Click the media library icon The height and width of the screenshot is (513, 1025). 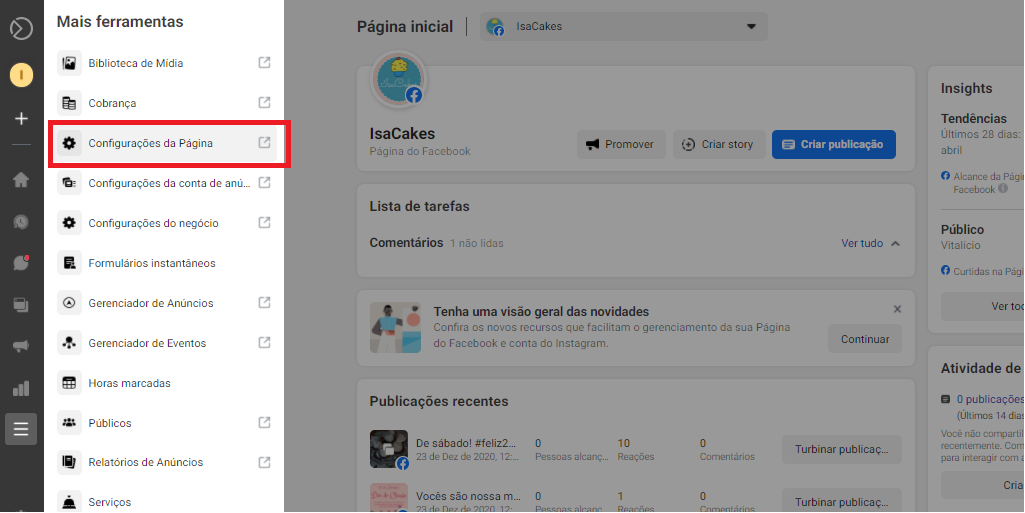click(69, 63)
